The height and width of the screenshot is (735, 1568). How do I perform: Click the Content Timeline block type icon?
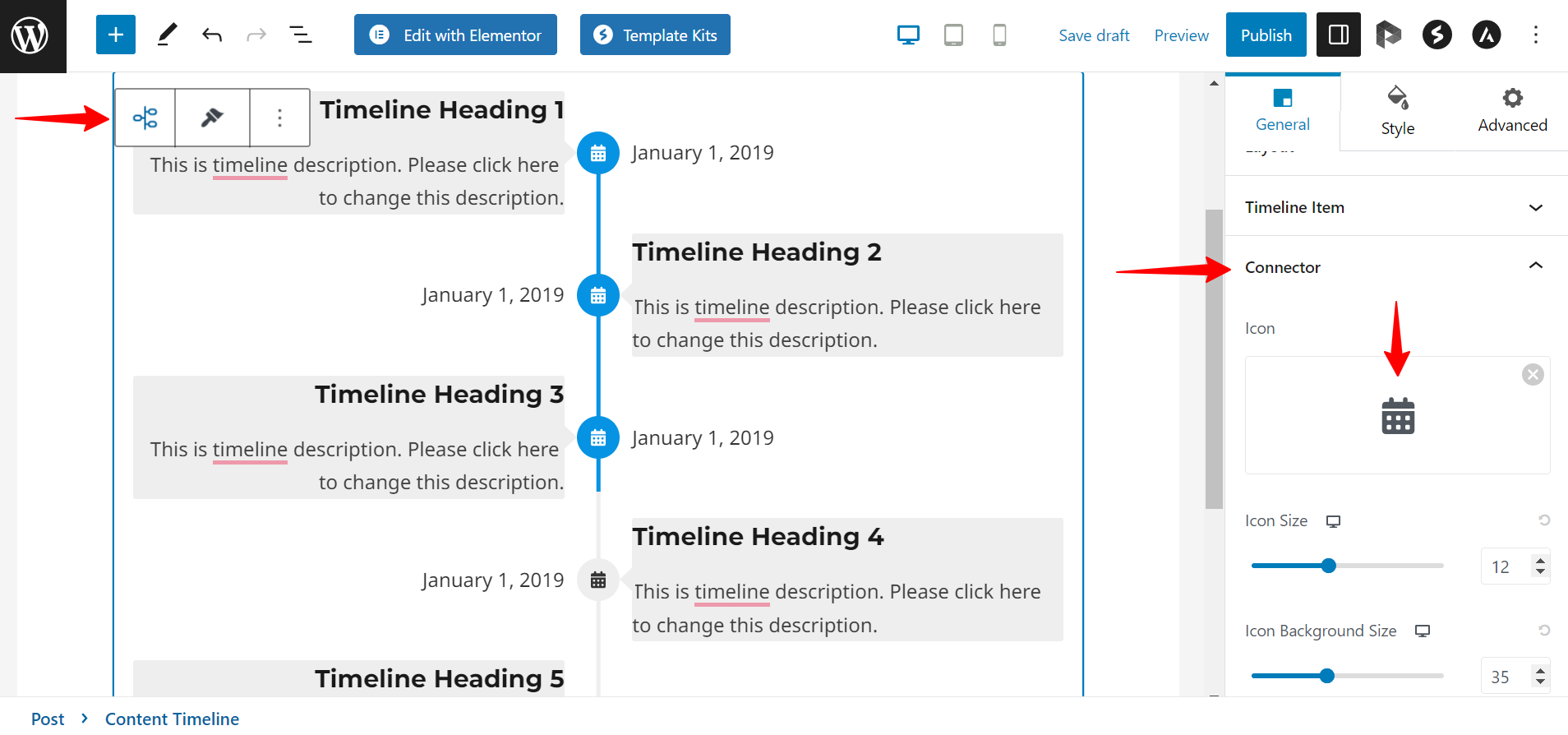coord(145,118)
